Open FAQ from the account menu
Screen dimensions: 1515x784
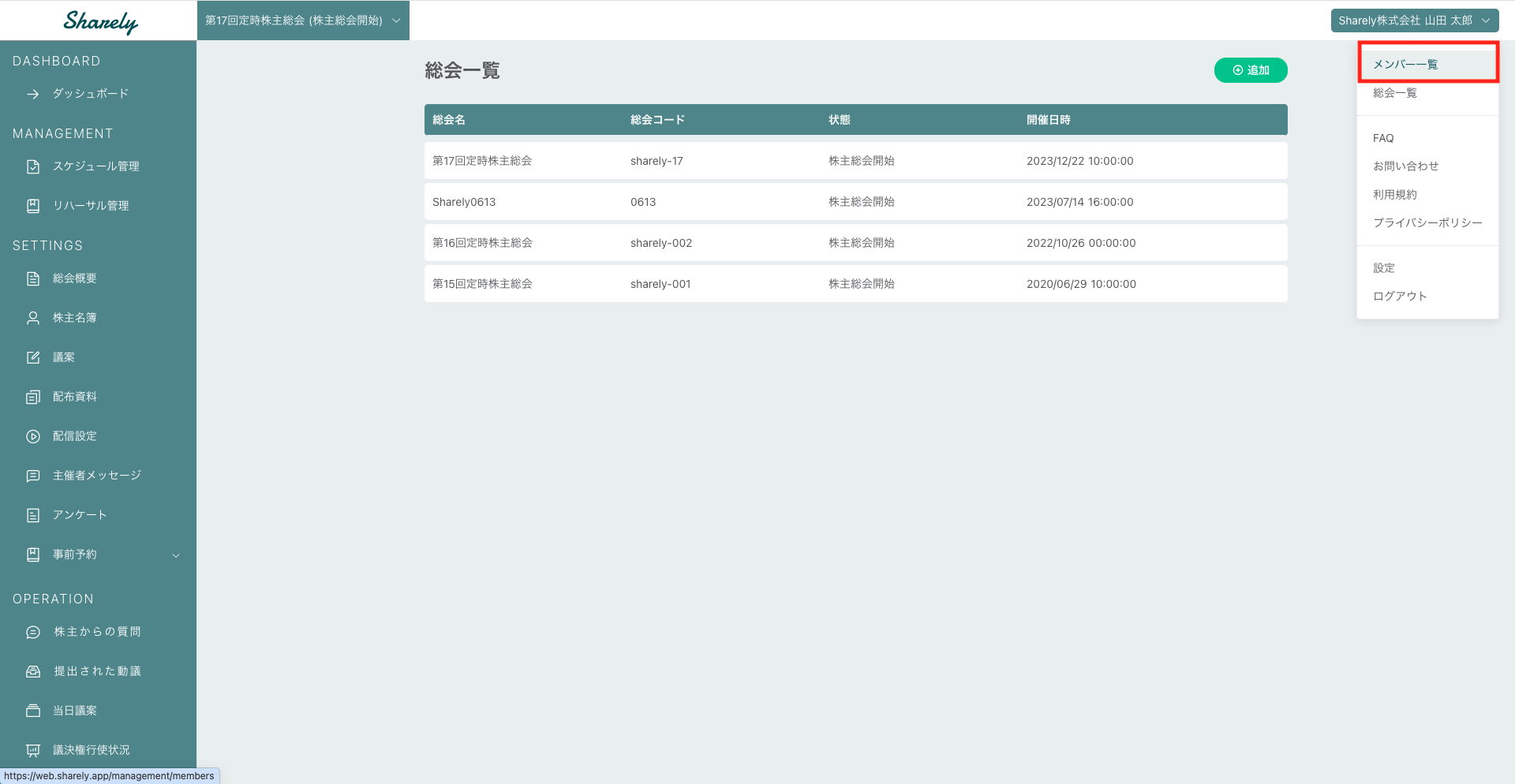(x=1383, y=138)
